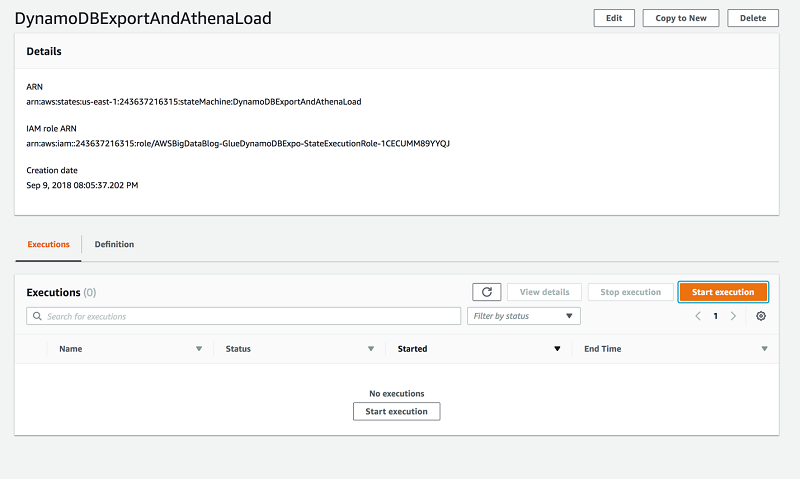Image resolution: width=800 pixels, height=479 pixels.
Task: Click the No executions message
Action: tap(396, 393)
